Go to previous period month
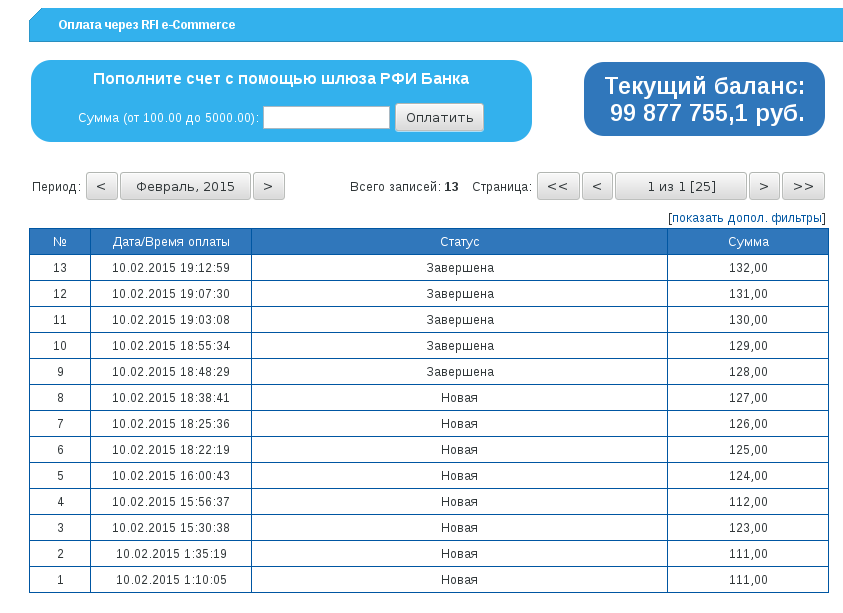The height and width of the screenshot is (613, 843). pyautogui.click(x=102, y=186)
